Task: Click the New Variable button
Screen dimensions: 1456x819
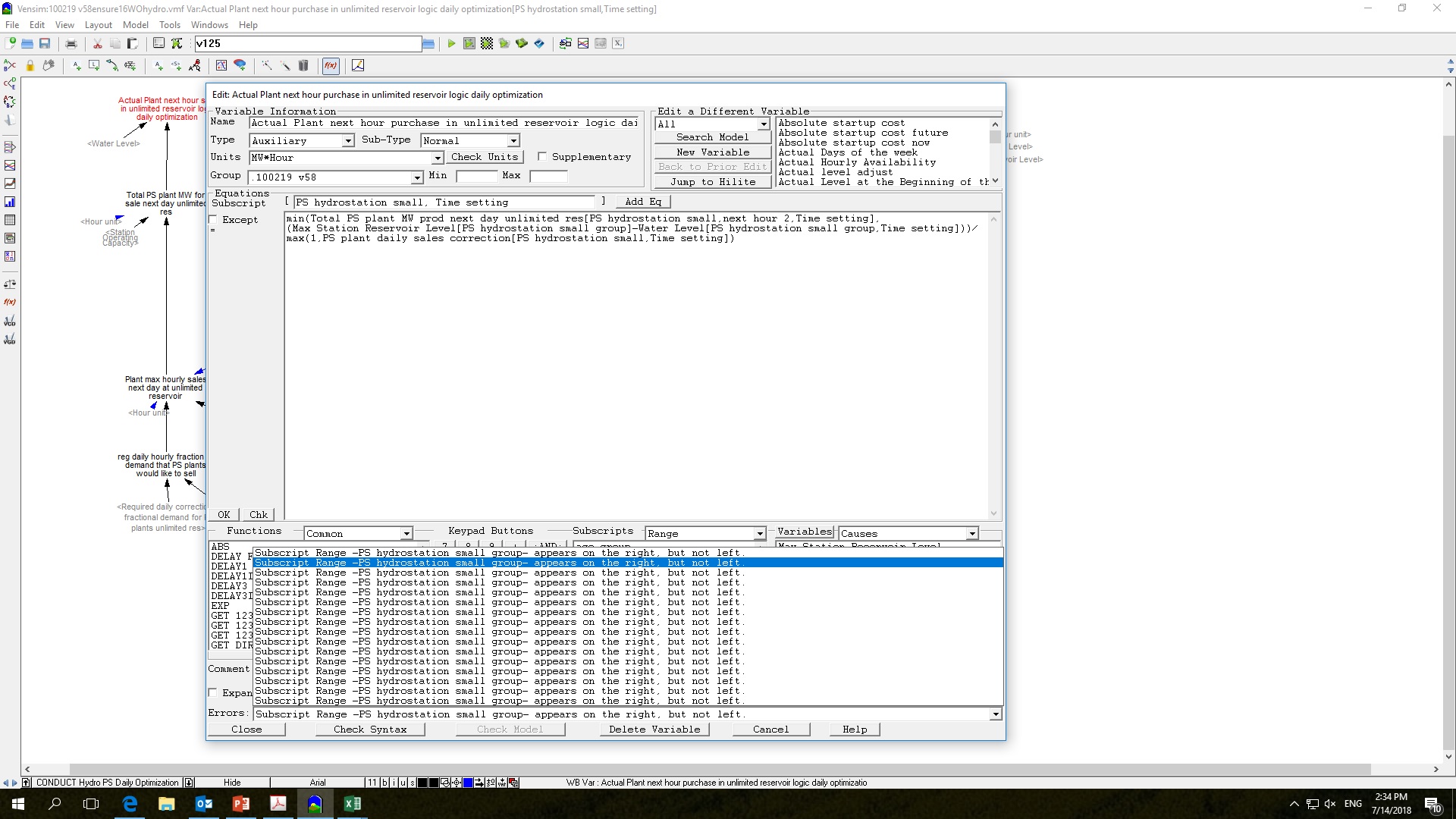Action: [713, 152]
